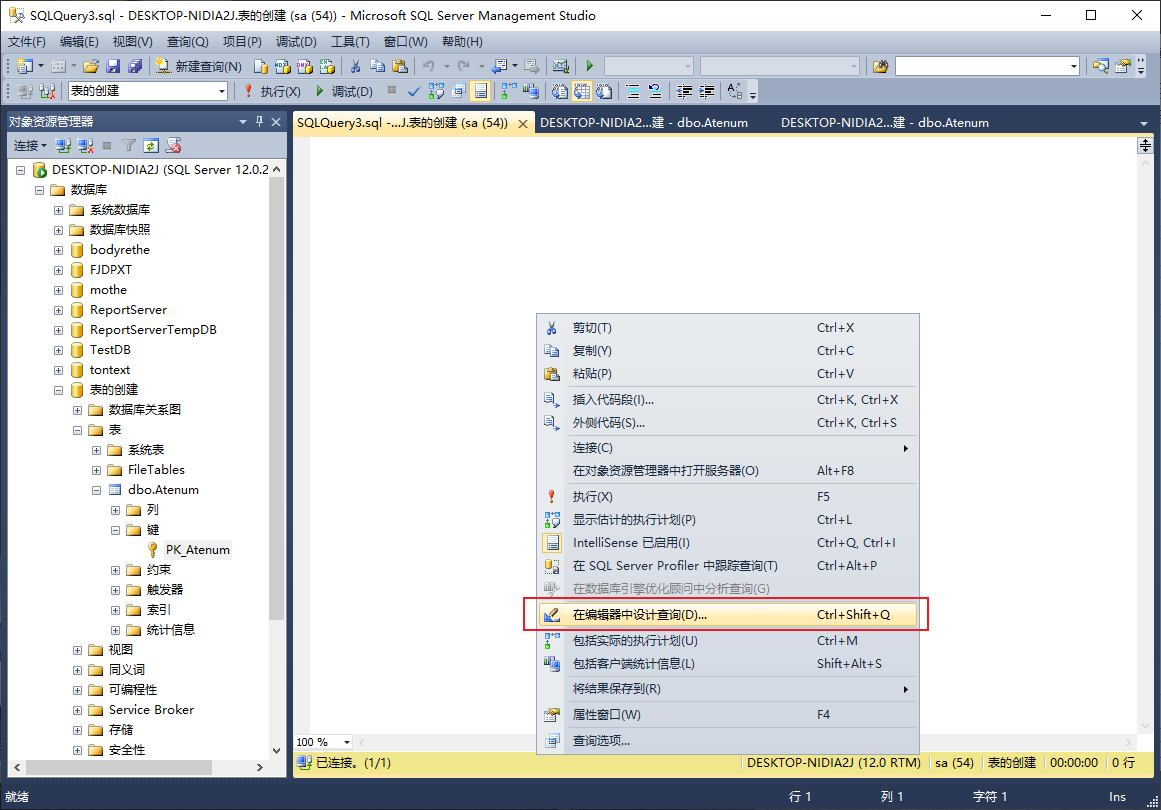
Task: Toggle 包括客户端统计信息 in context menu
Action: coord(729,663)
